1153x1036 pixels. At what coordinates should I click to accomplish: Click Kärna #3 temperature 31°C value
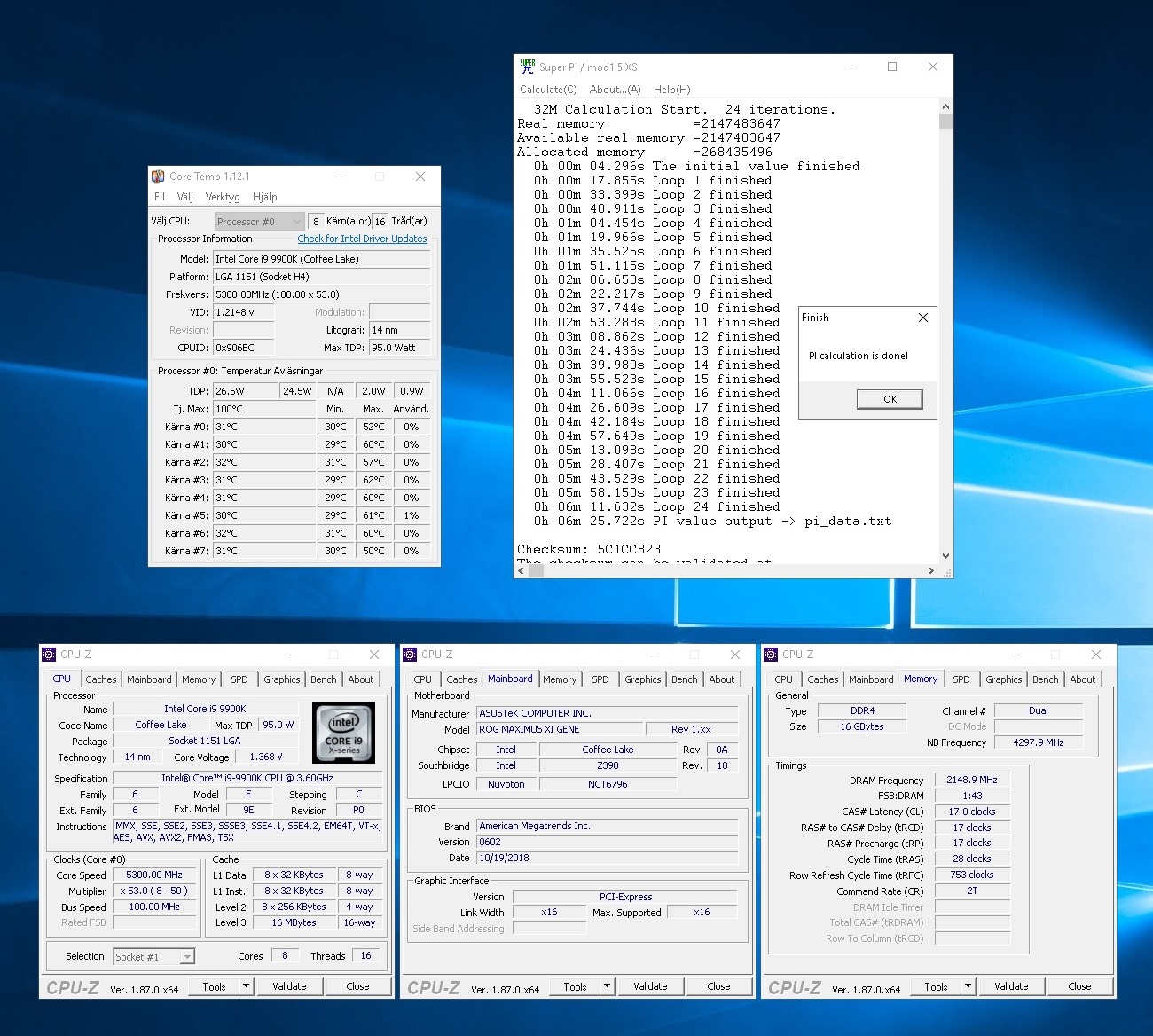pos(264,480)
